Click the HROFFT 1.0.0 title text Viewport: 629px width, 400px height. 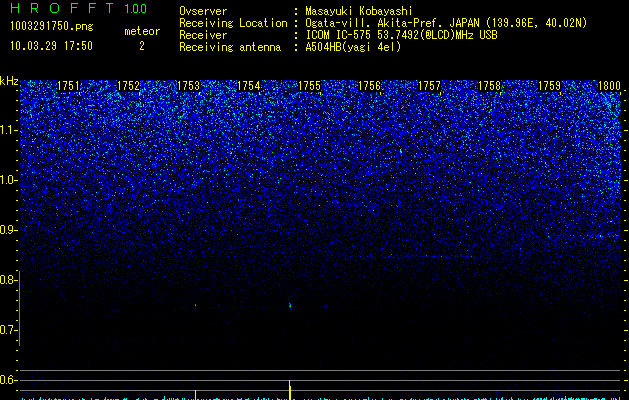(x=78, y=8)
